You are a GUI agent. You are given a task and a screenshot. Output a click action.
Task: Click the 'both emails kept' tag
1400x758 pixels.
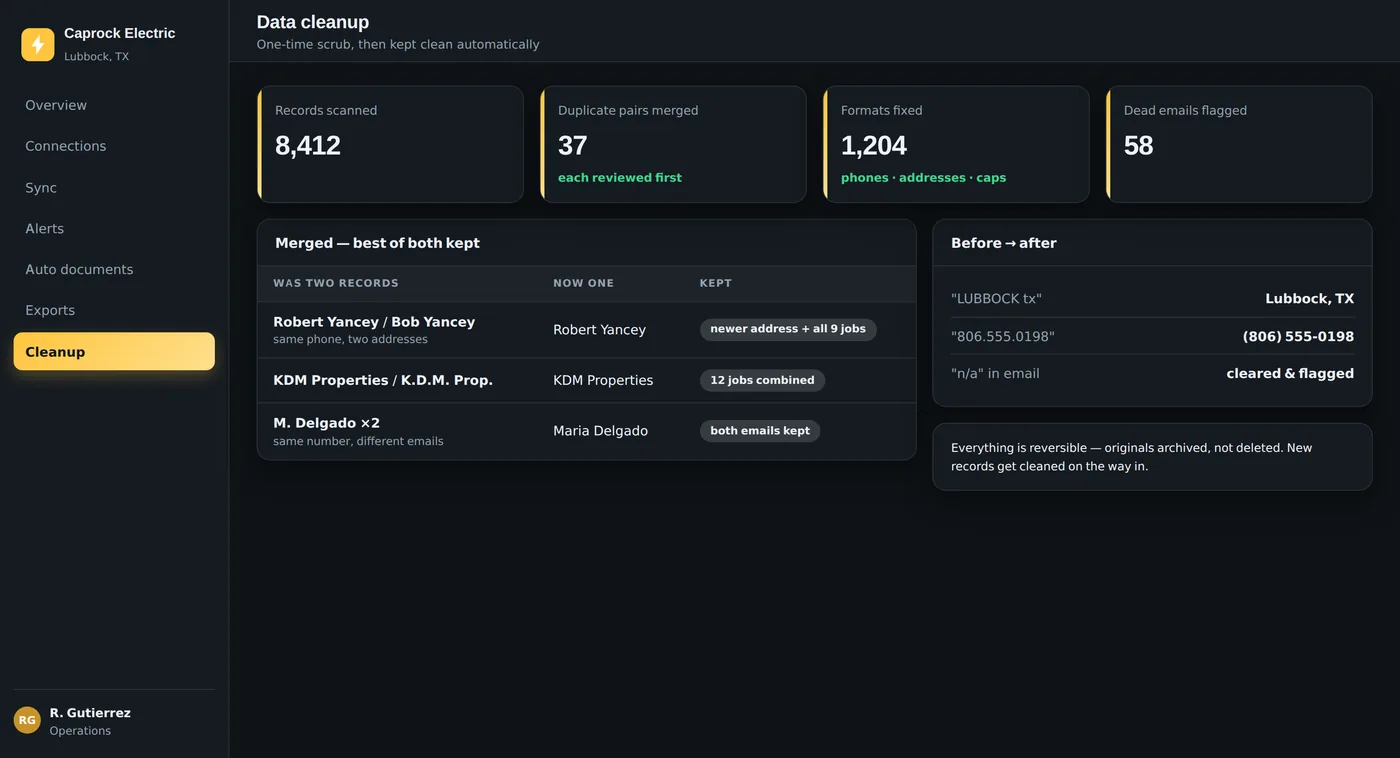(x=760, y=431)
